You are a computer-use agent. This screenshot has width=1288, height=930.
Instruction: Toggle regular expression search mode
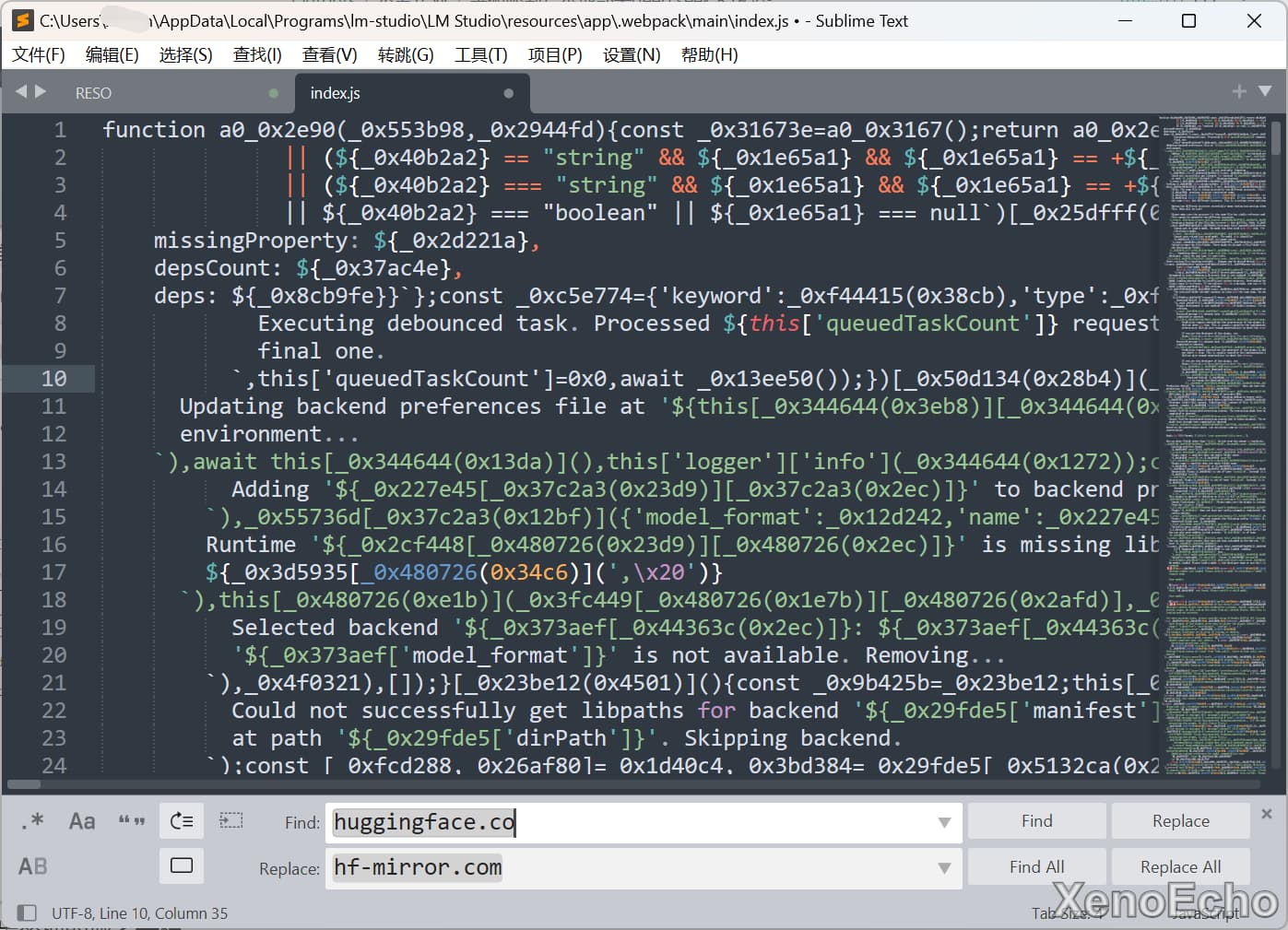pyautogui.click(x=32, y=821)
